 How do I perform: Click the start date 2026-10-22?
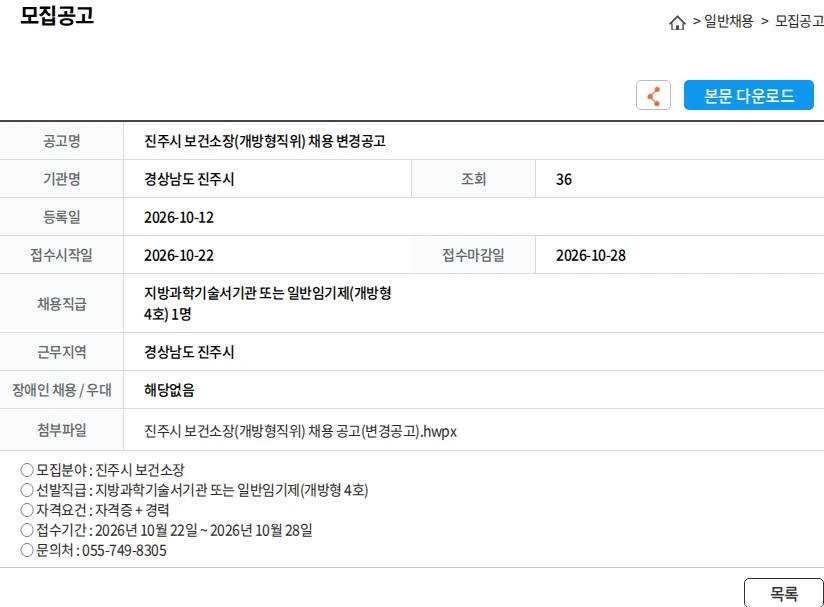pos(179,255)
